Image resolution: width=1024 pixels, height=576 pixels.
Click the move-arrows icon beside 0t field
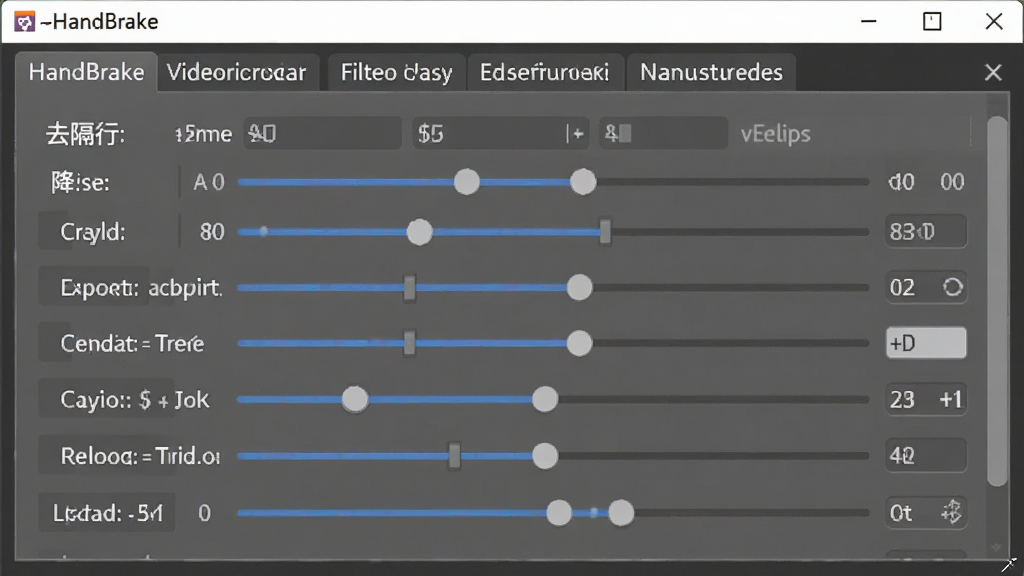951,513
